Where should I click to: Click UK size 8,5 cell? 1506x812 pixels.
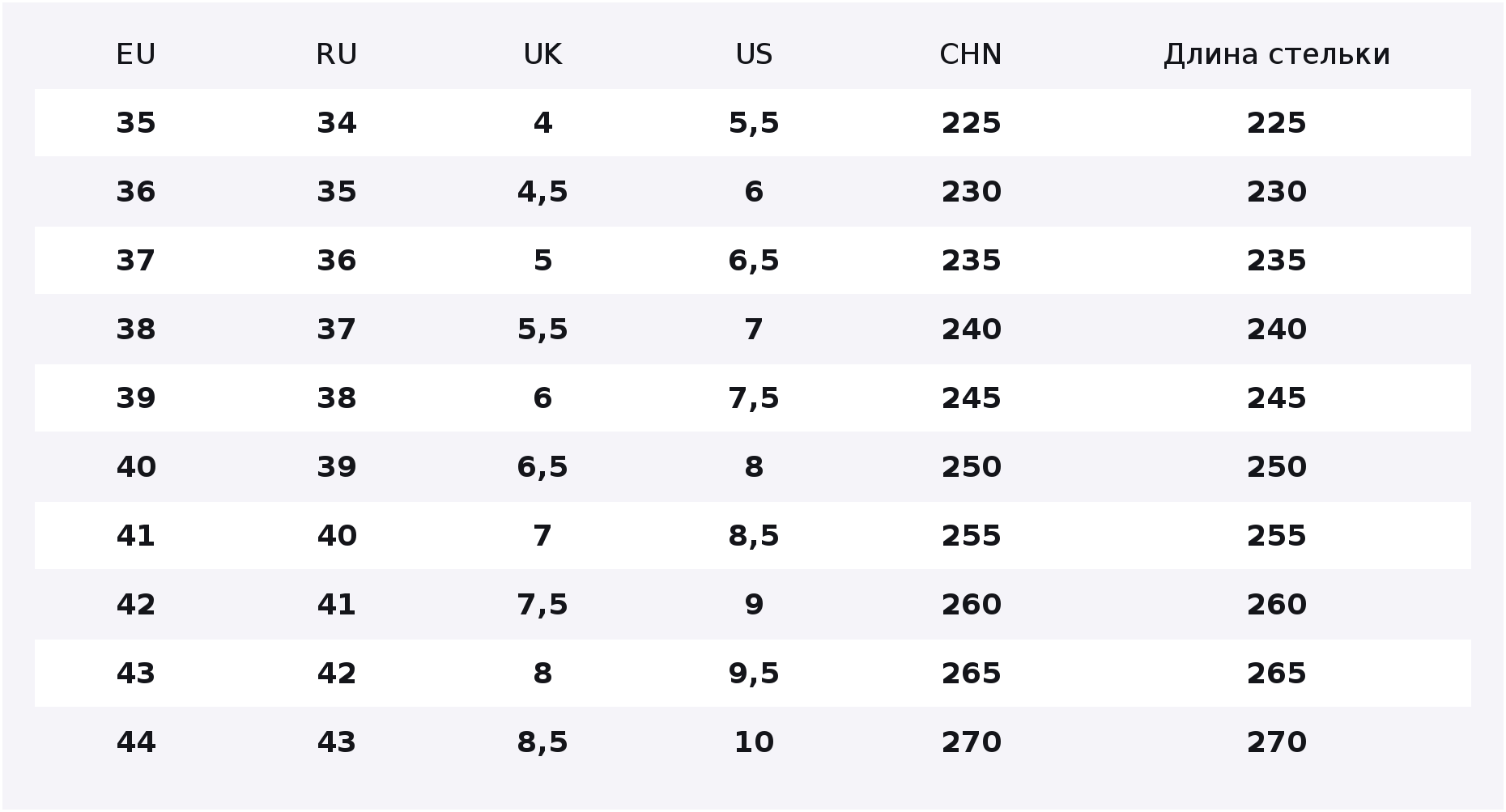click(x=542, y=742)
